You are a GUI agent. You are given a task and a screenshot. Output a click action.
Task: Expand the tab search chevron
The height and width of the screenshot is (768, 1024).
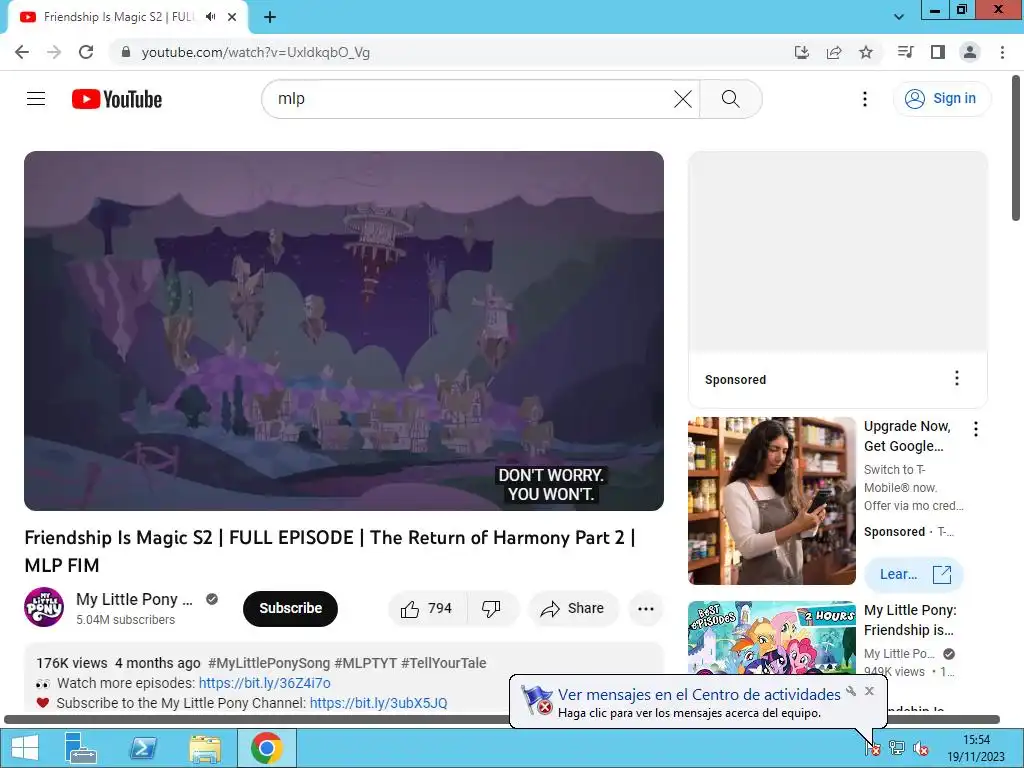click(899, 17)
